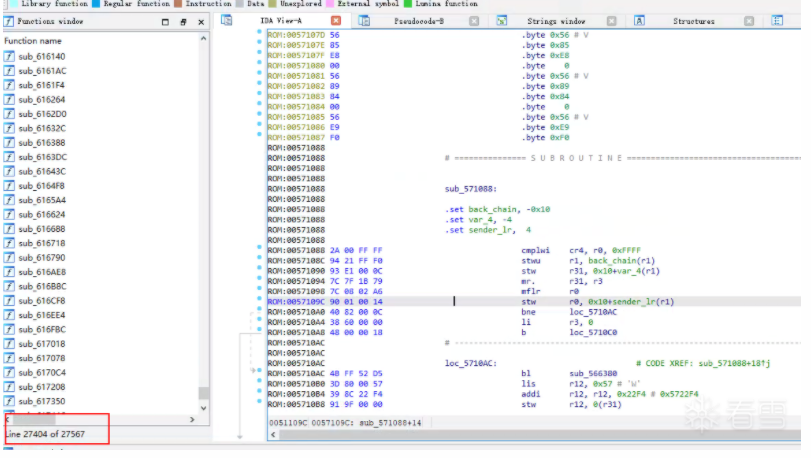Select function sub_617208
This screenshot has width=811, height=458.
click(x=42, y=387)
